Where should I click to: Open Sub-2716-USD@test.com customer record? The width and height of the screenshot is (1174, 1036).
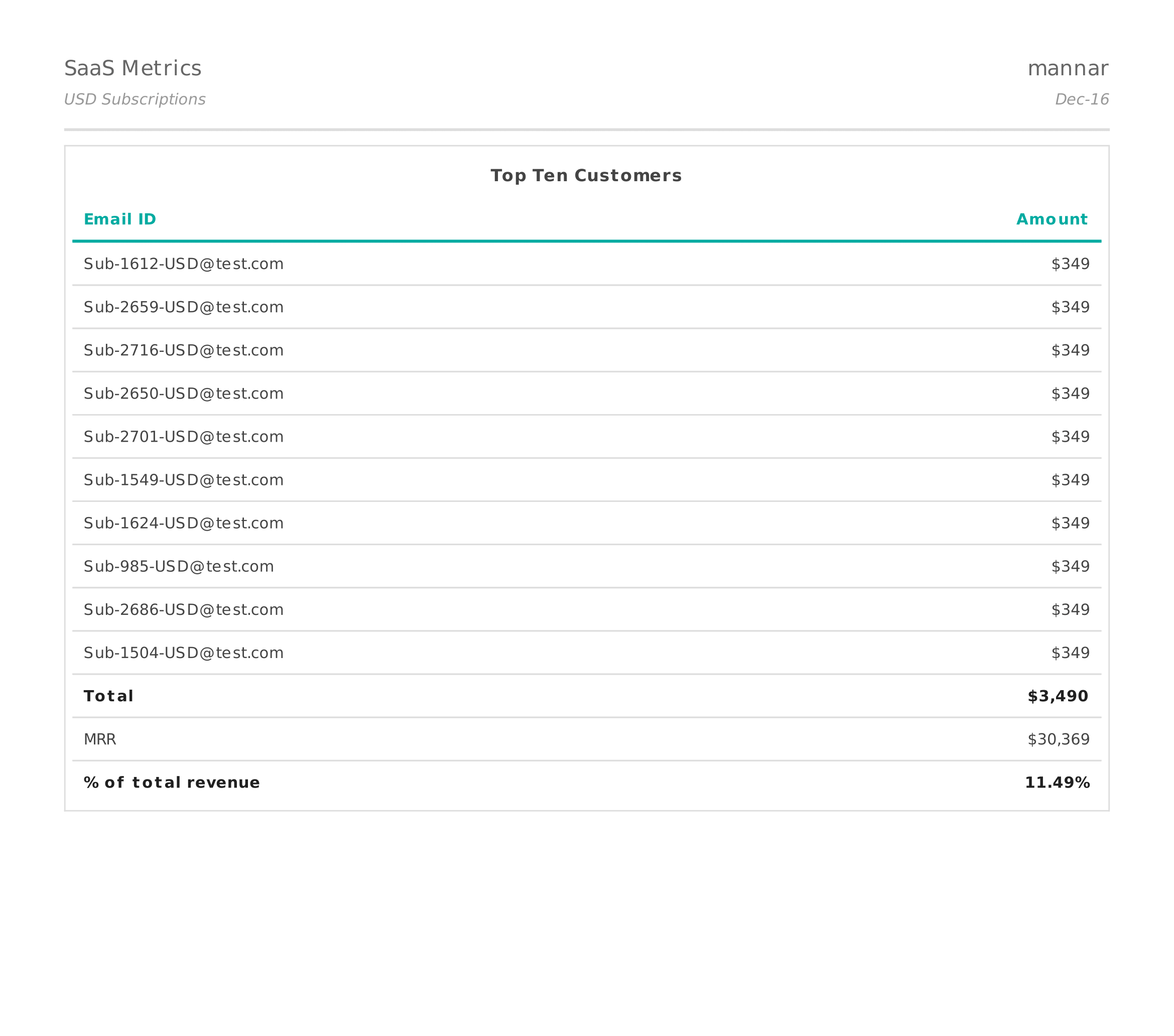183,350
